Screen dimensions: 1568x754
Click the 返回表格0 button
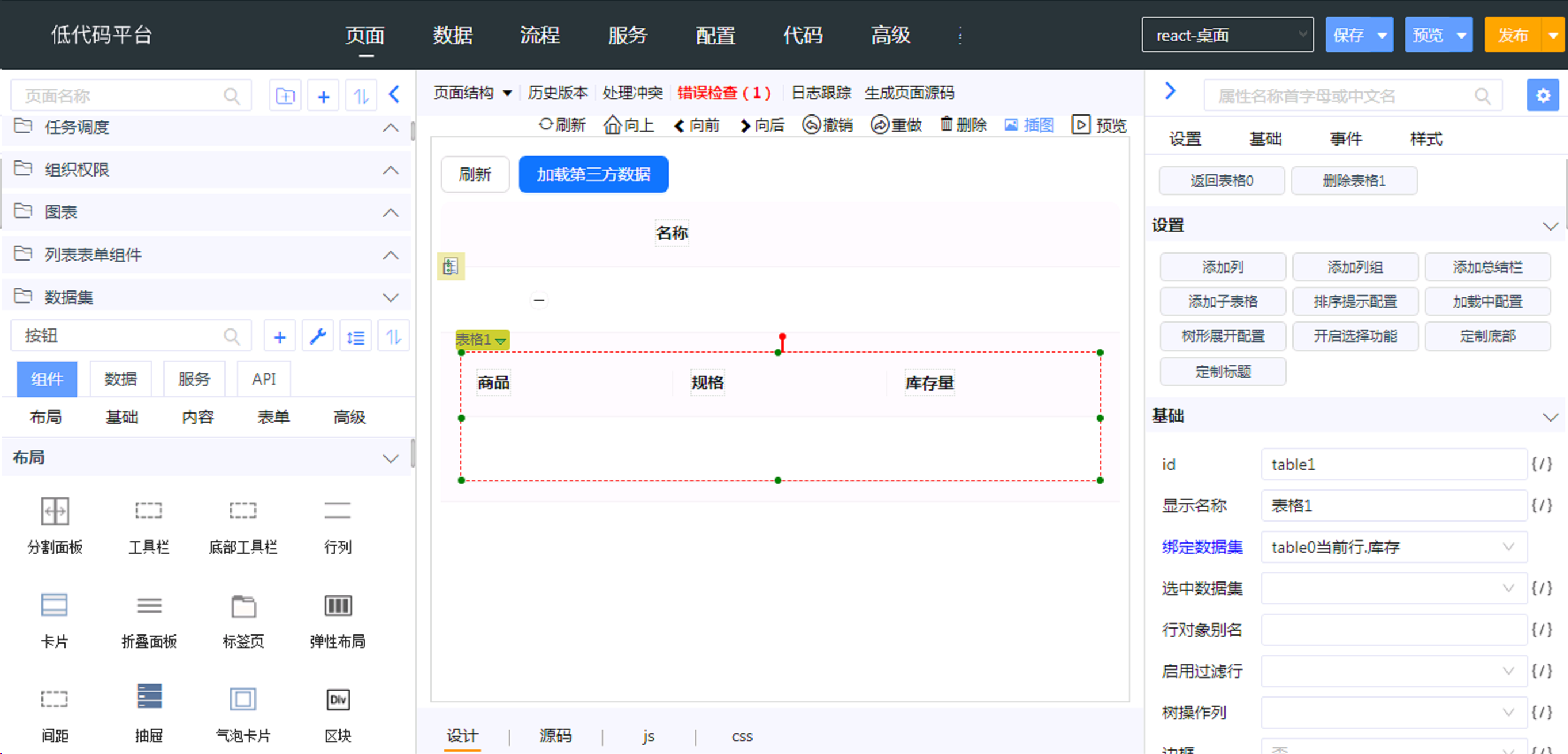click(1222, 180)
